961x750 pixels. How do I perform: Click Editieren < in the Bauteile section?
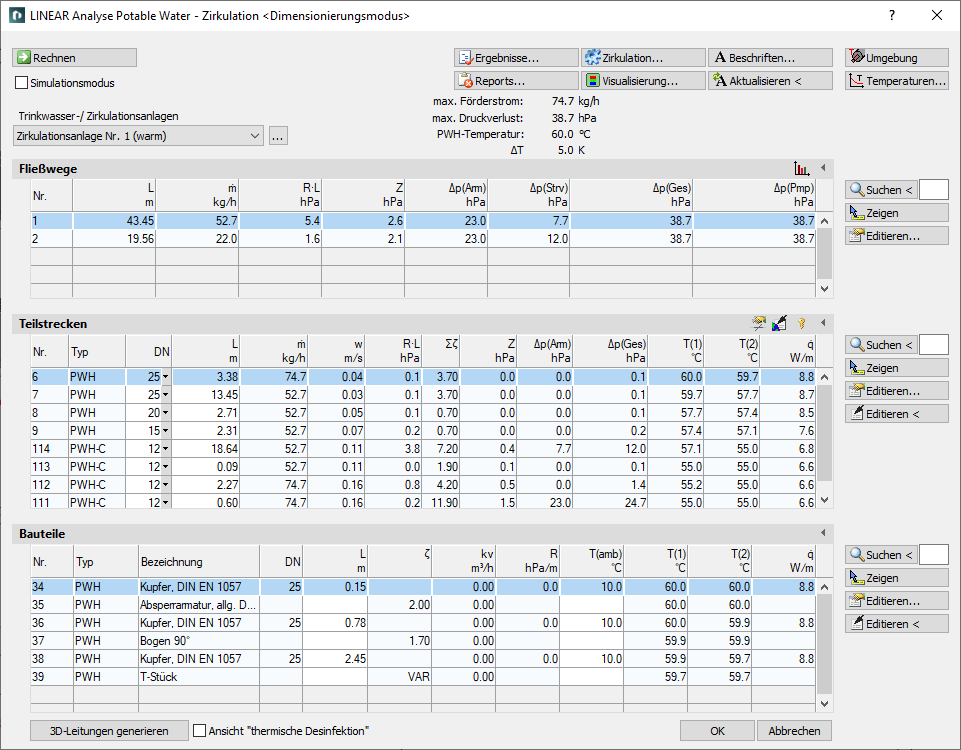897,623
